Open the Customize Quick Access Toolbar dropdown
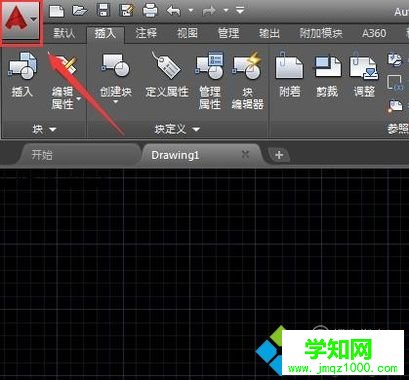 point(240,11)
